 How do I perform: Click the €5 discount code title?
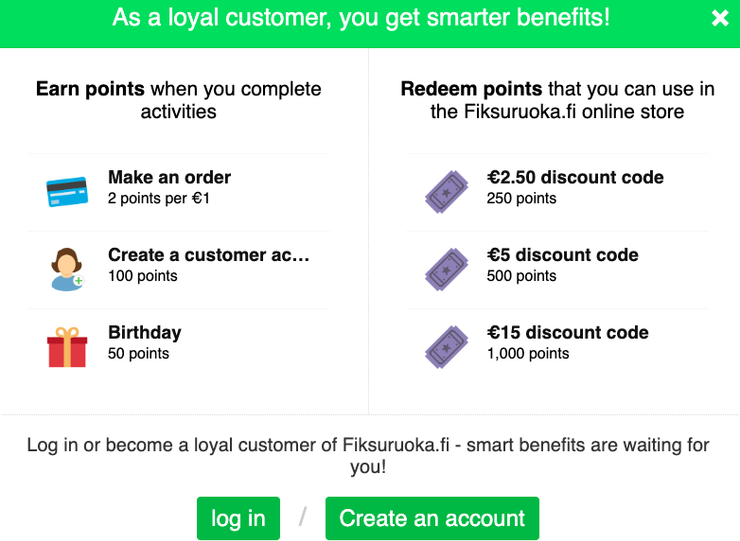(562, 255)
